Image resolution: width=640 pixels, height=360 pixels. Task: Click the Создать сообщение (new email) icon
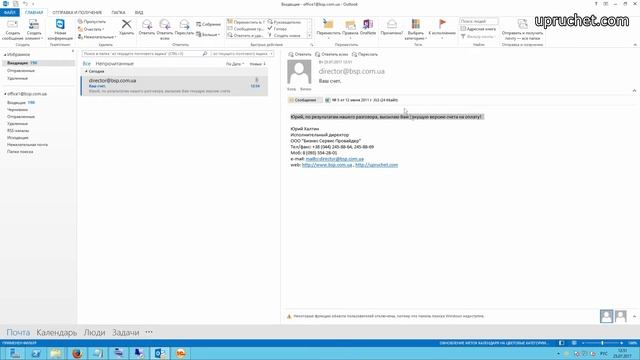pyautogui.click(x=12, y=25)
